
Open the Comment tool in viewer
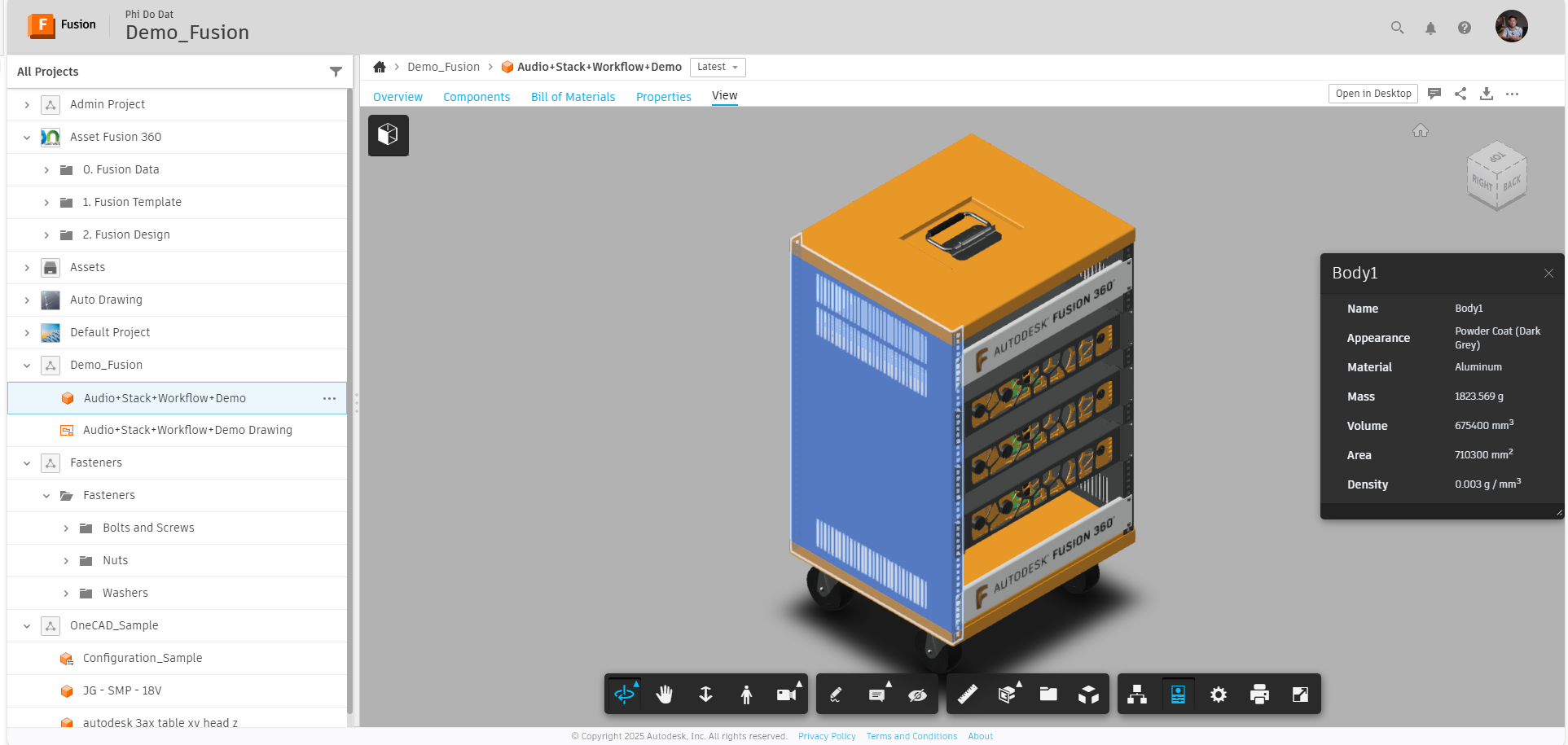876,695
